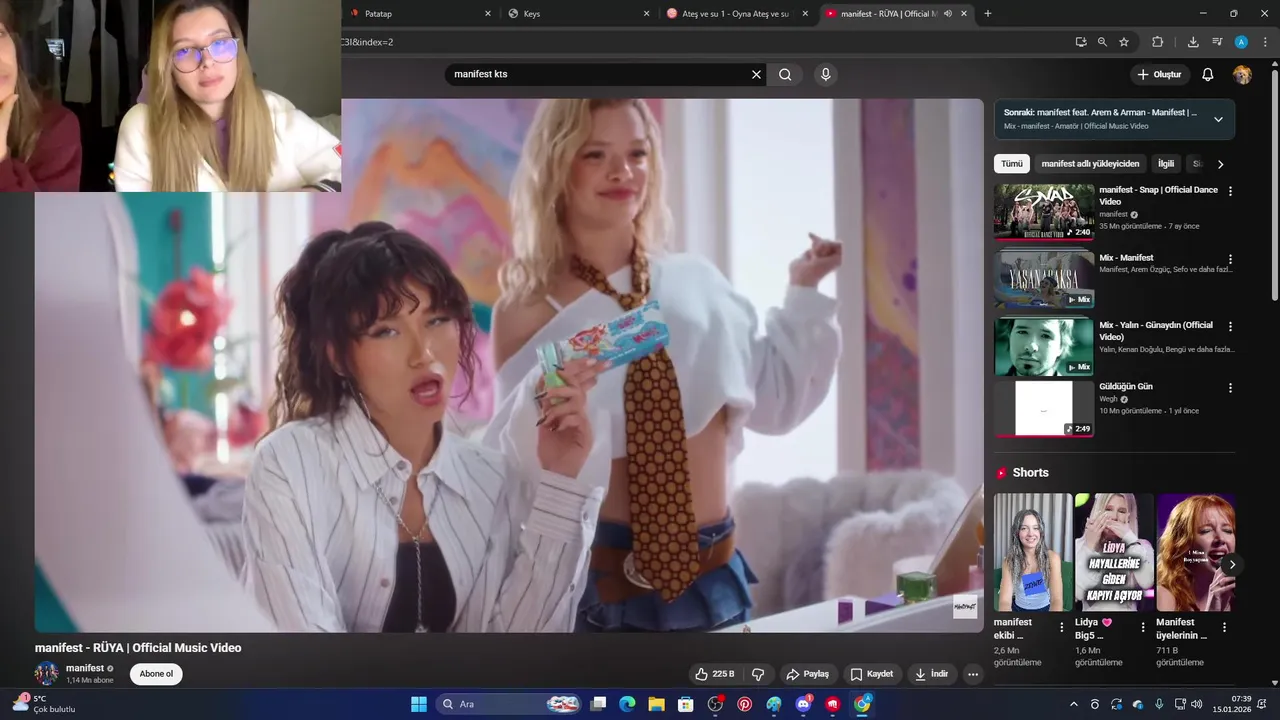The image size is (1280, 720).
Task: Close the Patatap tab
Action: click(x=488, y=14)
